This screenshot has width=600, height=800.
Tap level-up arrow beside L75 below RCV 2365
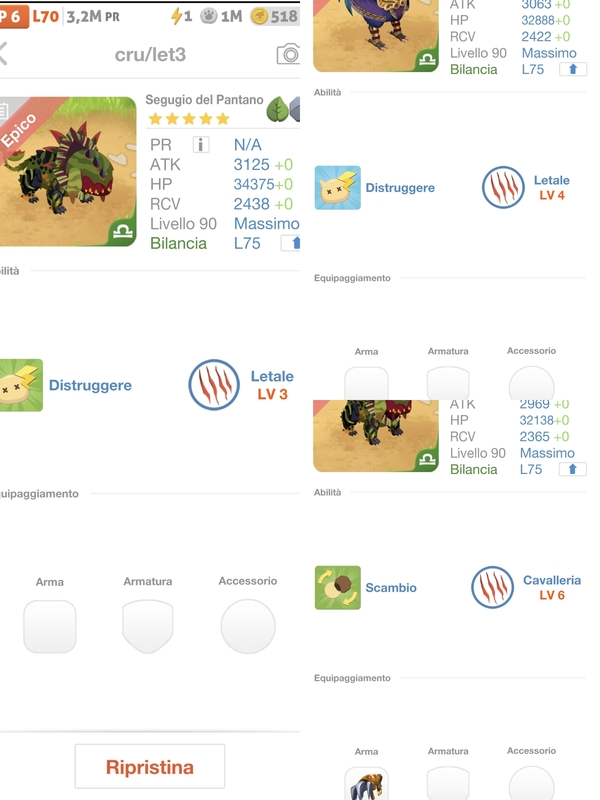[x=572, y=469]
